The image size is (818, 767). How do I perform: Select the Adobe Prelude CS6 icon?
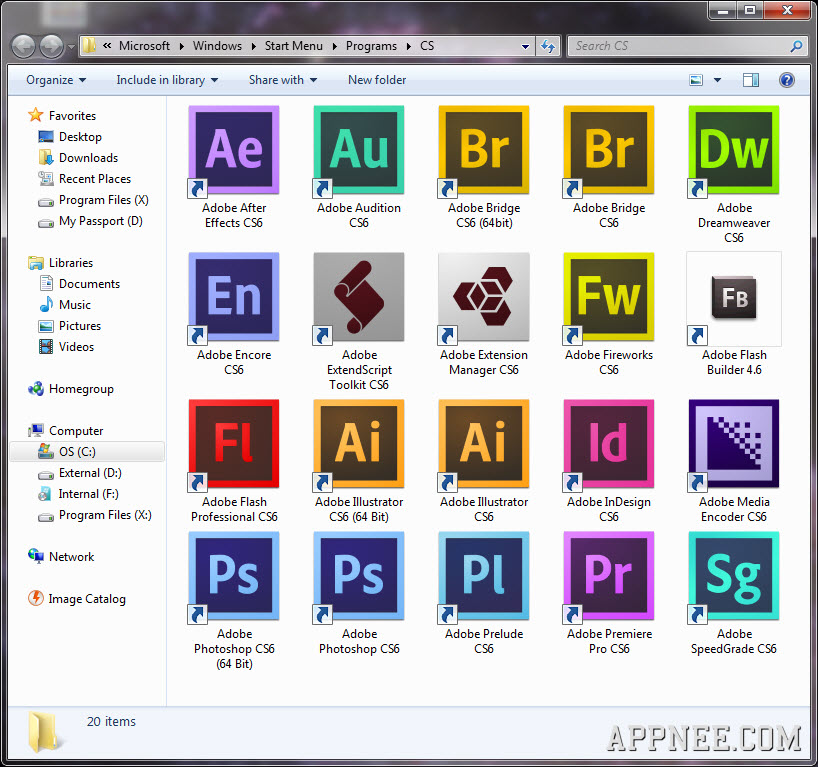pos(484,576)
